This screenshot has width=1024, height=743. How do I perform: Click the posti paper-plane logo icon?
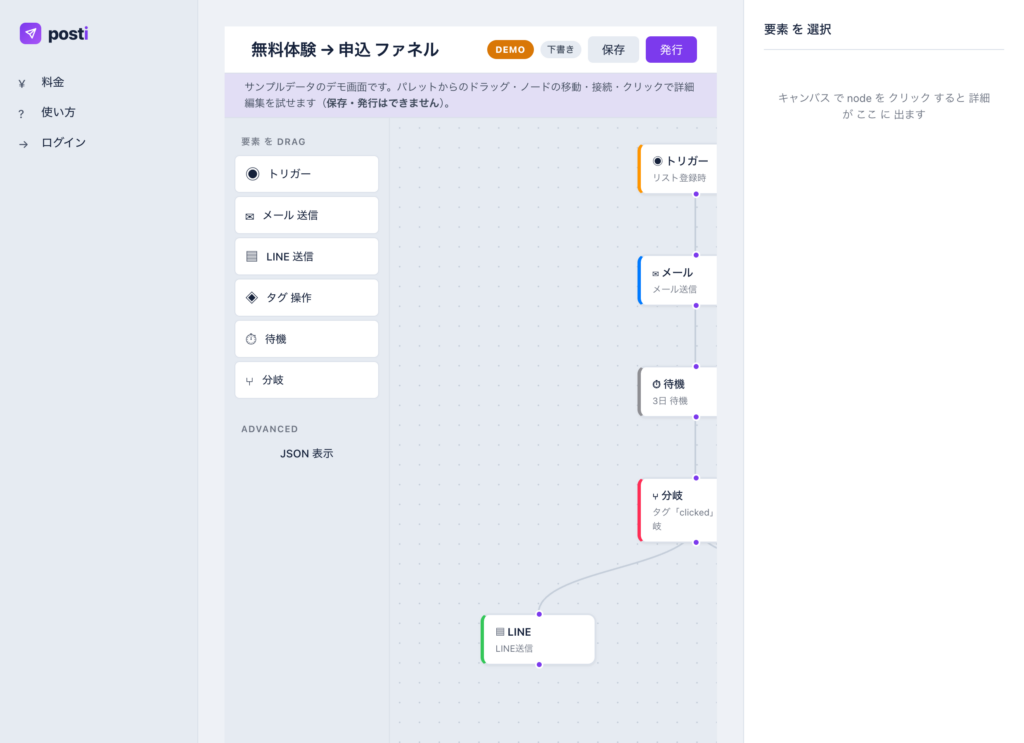click(x=30, y=33)
